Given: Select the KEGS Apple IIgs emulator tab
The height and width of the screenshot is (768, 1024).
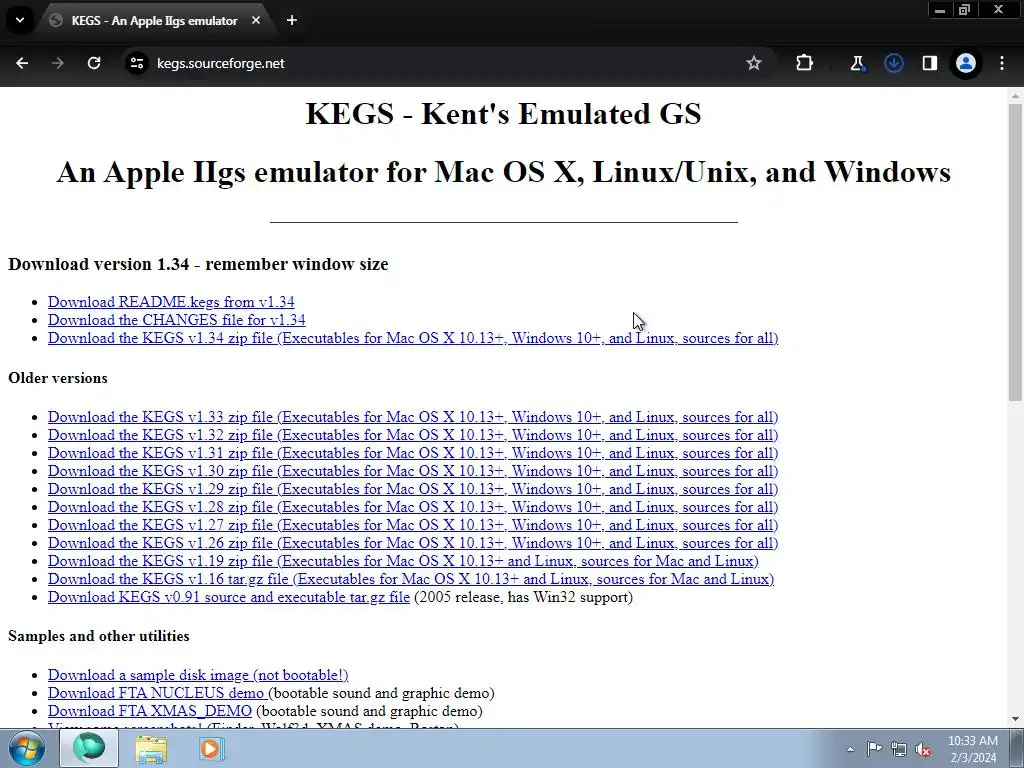Looking at the screenshot, I should (154, 20).
